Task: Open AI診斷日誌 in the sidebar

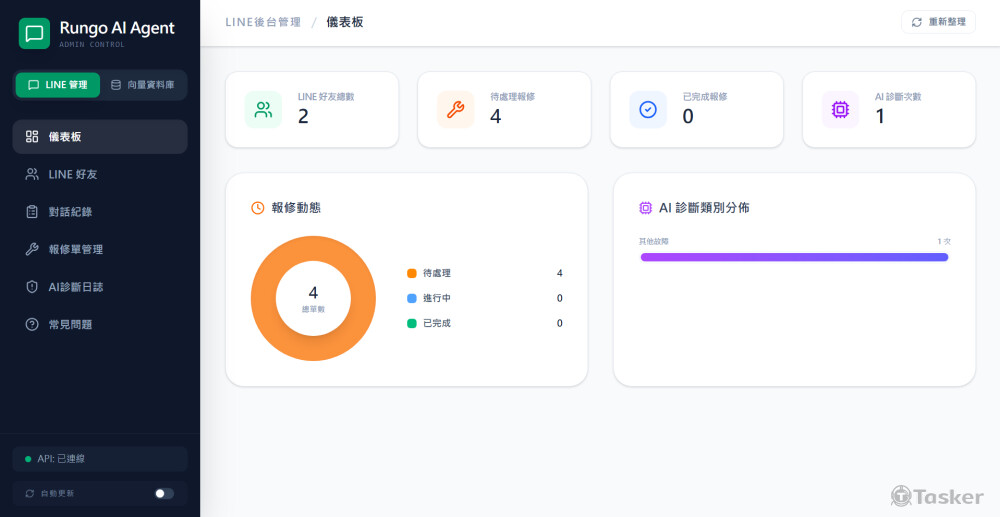Action: (x=100, y=287)
